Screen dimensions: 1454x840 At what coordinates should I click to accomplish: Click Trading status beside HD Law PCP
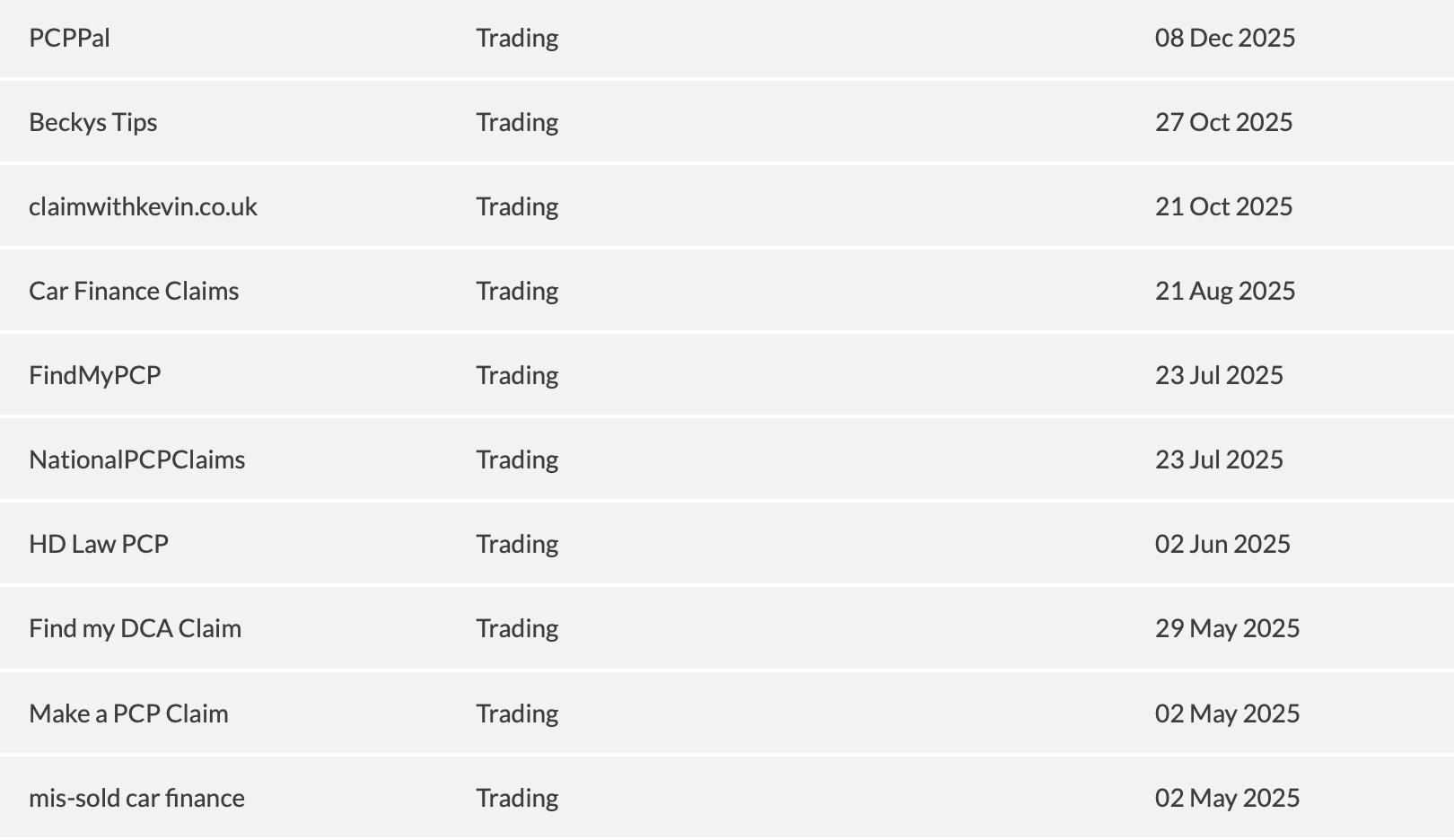(x=517, y=544)
